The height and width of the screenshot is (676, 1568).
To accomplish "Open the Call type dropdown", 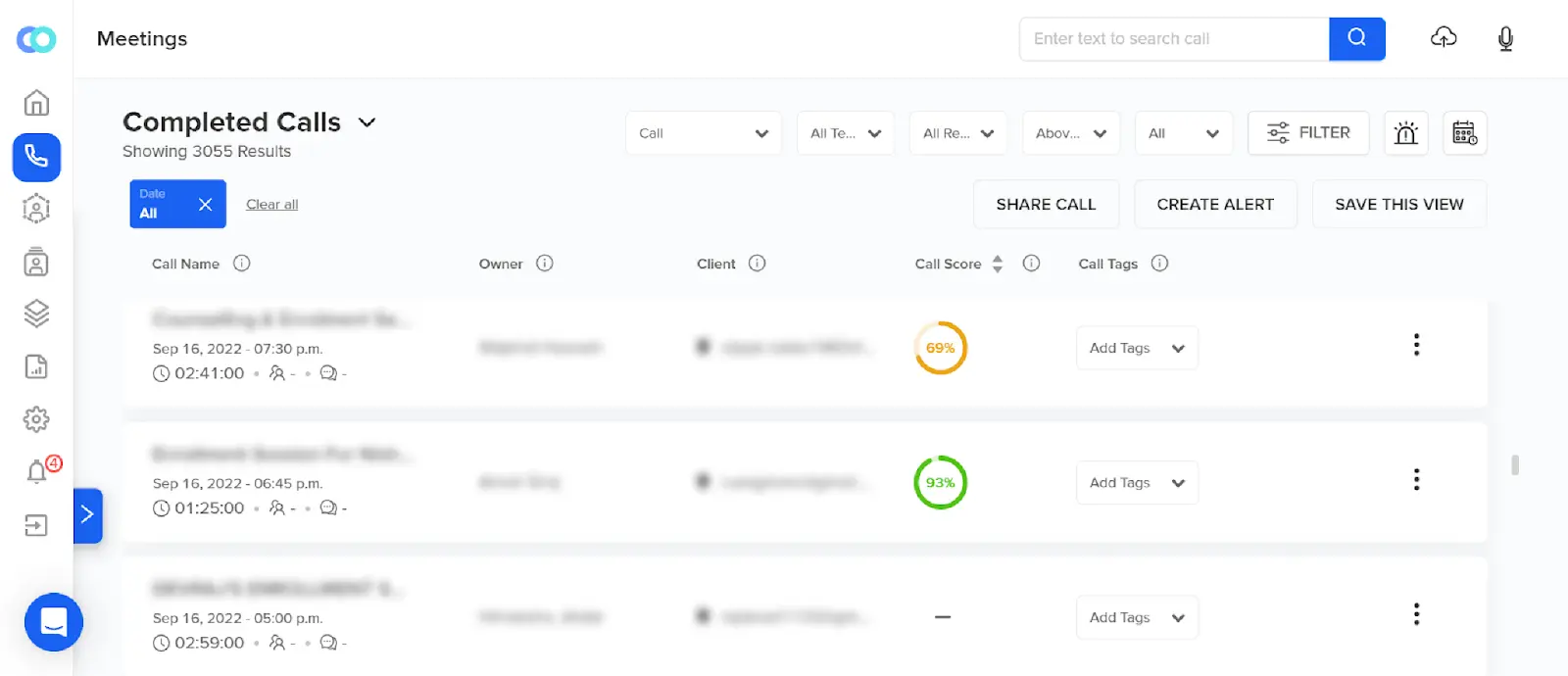I will coord(704,133).
